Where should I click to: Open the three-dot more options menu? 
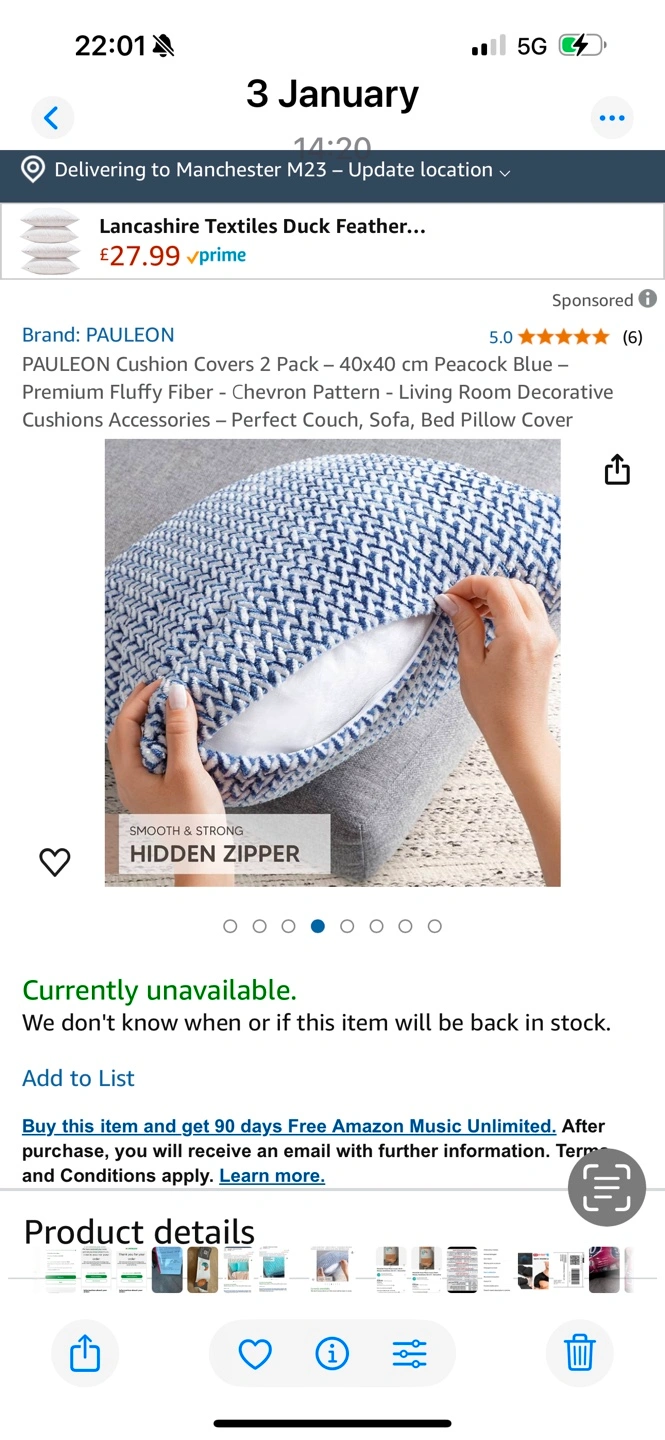pos(612,118)
